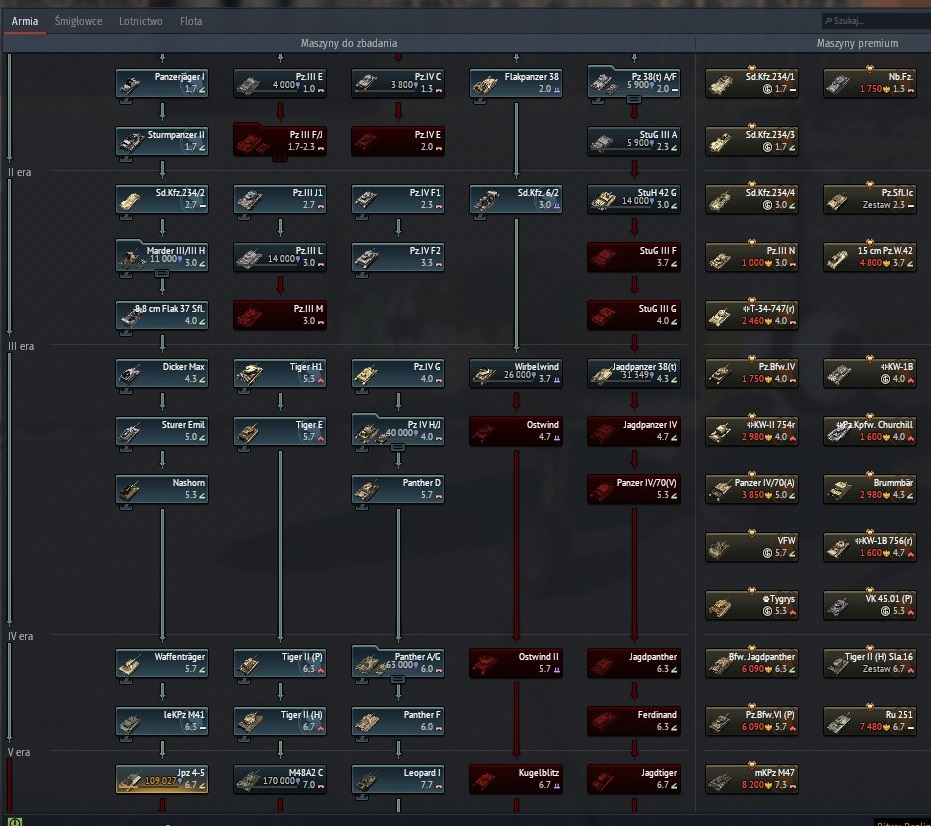Expand the Pz 38(t) A/F vehicle group

634,83
